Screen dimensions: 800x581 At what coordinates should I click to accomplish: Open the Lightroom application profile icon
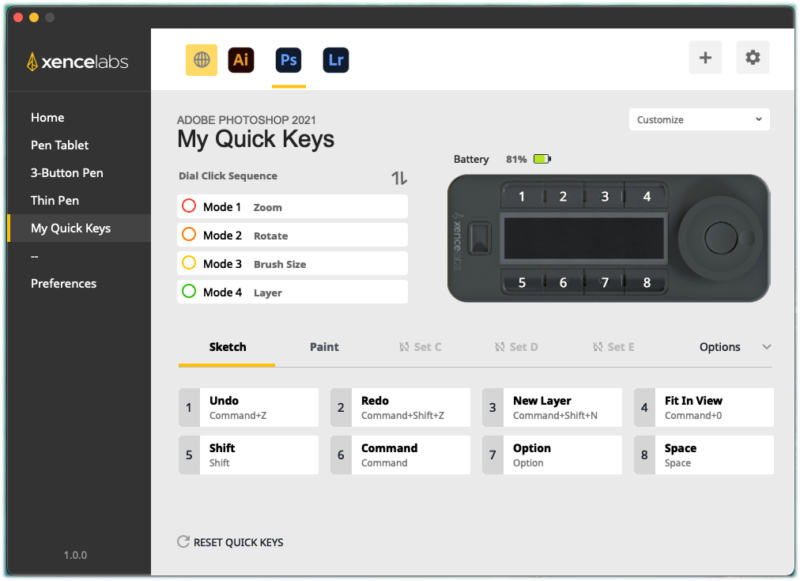tap(336, 60)
